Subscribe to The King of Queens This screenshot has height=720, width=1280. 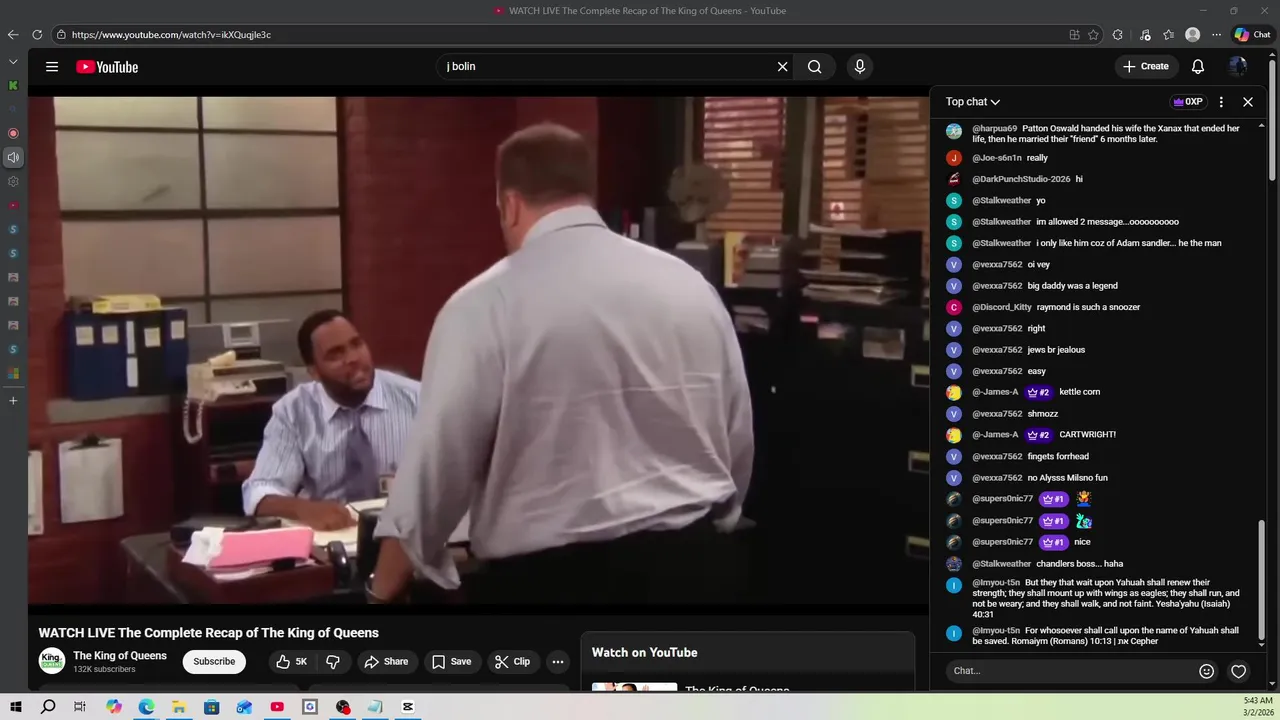[214, 661]
